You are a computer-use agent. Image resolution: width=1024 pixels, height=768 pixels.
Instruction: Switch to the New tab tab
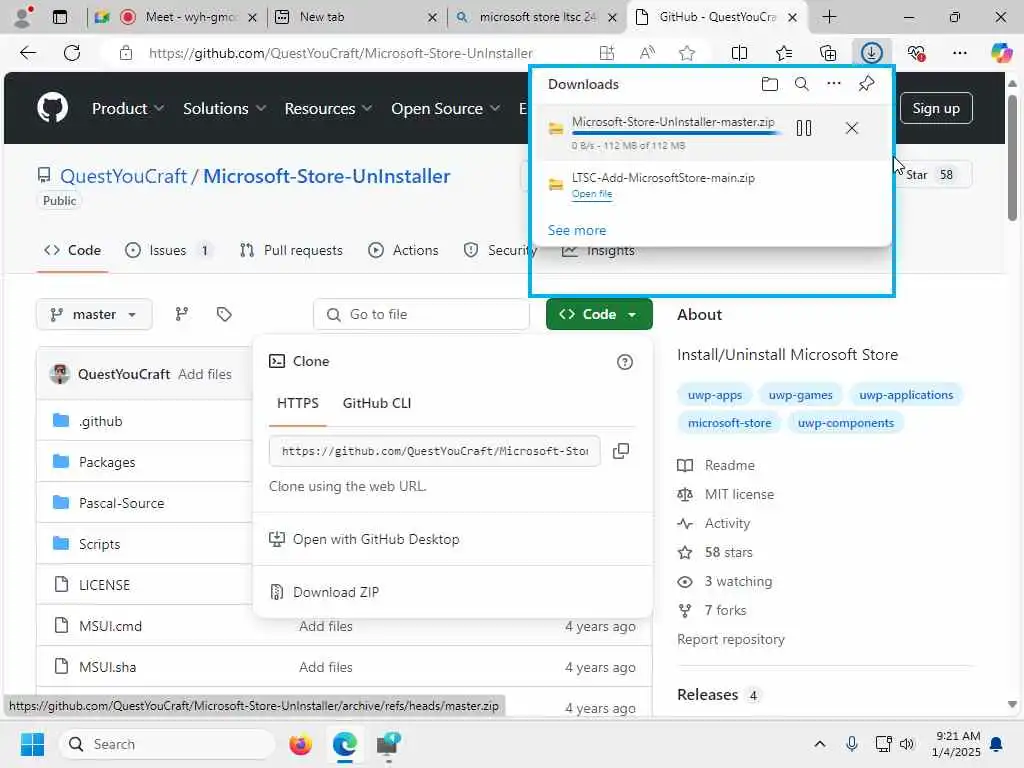pos(356,17)
